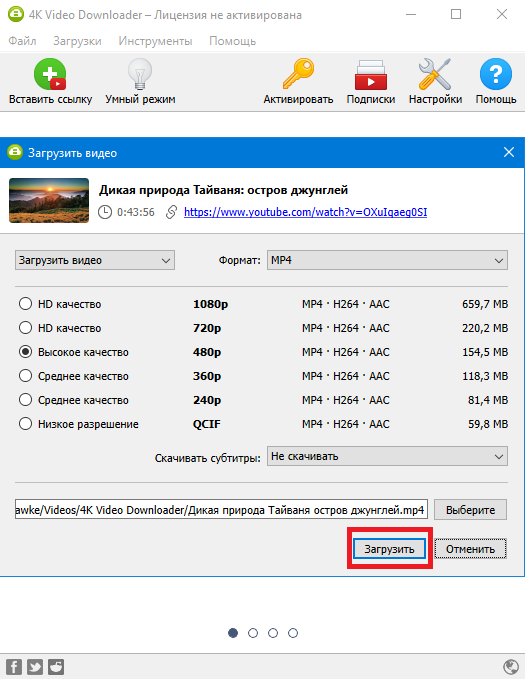The width and height of the screenshot is (525, 679).
Task: Go to fourth page indicator dot
Action: click(293, 633)
